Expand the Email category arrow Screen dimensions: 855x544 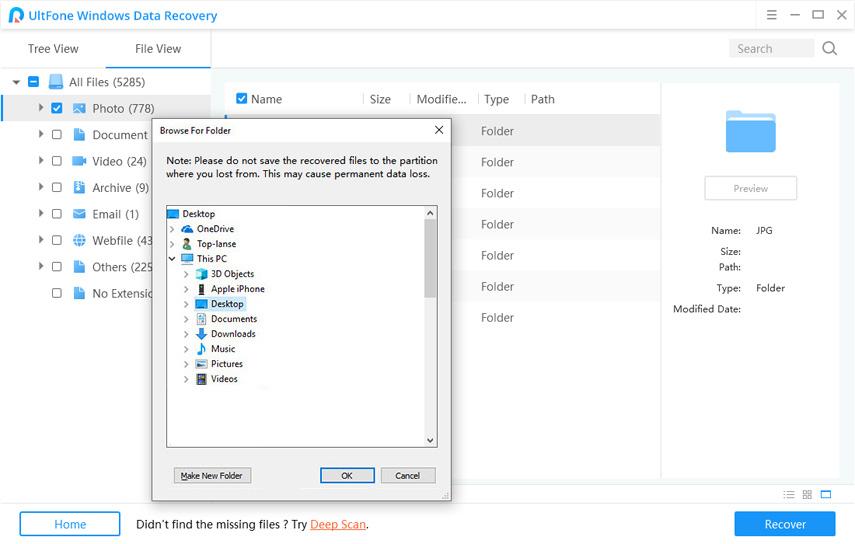point(40,214)
